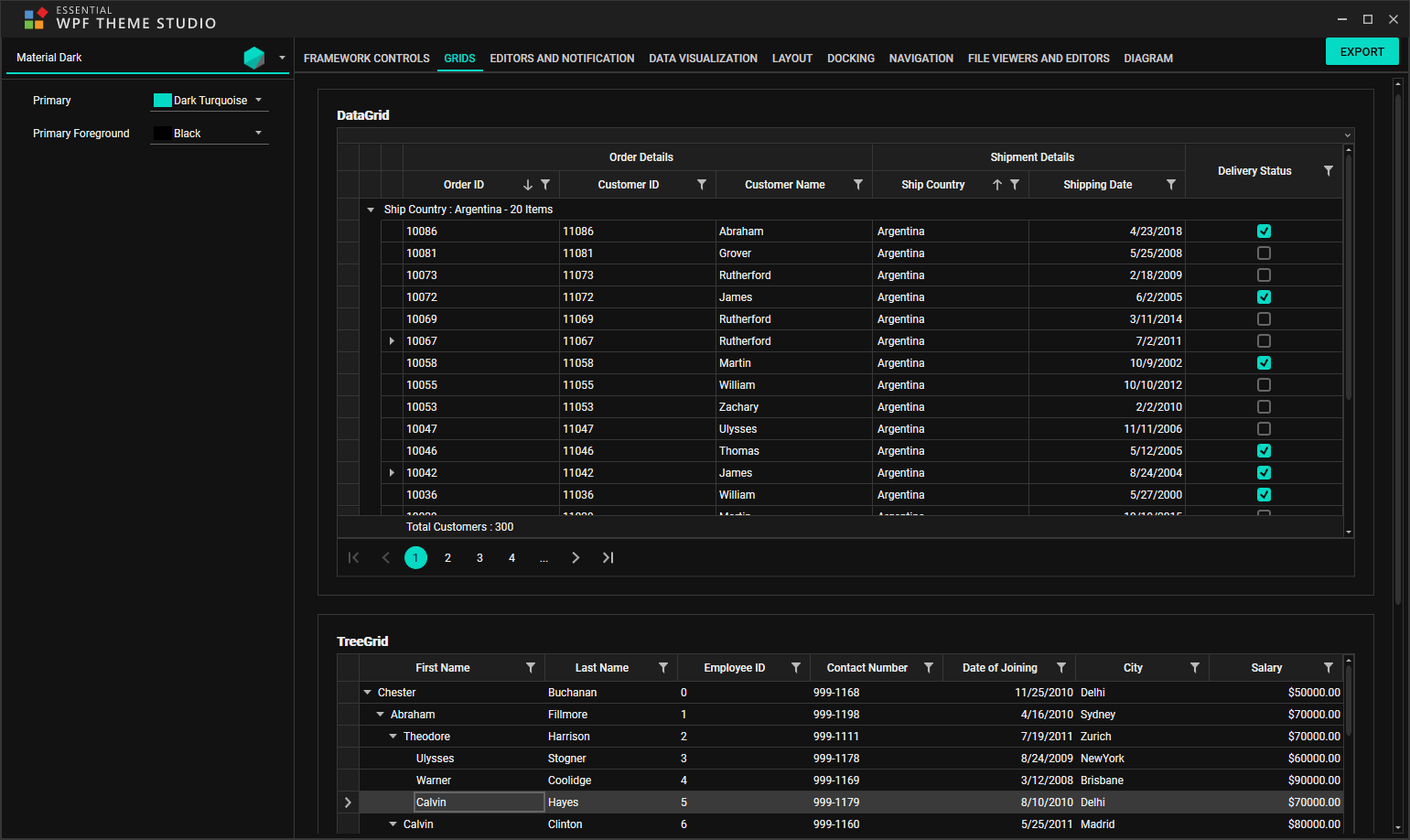Open the Docking tab
The width and height of the screenshot is (1410, 840).
tap(850, 58)
